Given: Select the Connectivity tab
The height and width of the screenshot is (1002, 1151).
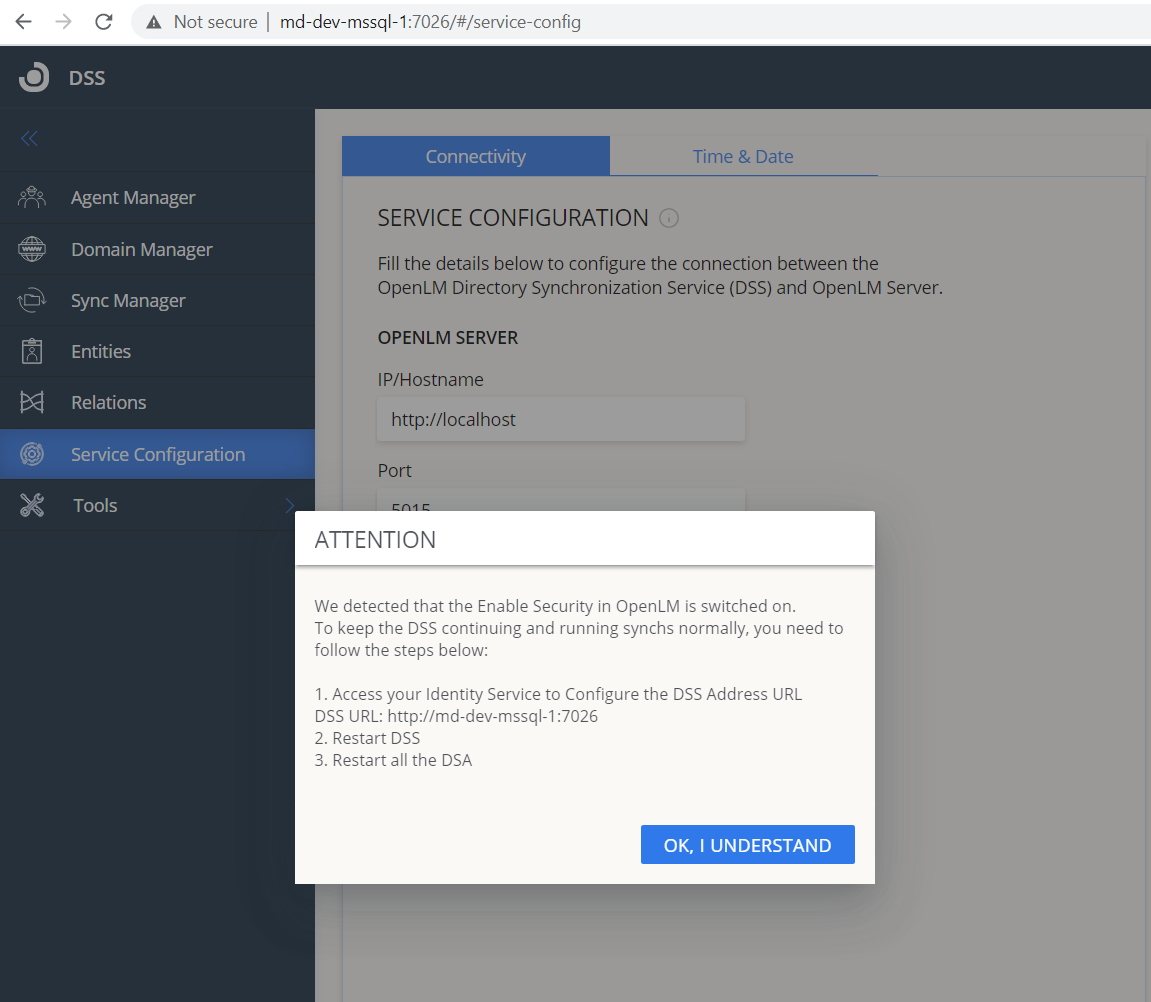Looking at the screenshot, I should (475, 157).
